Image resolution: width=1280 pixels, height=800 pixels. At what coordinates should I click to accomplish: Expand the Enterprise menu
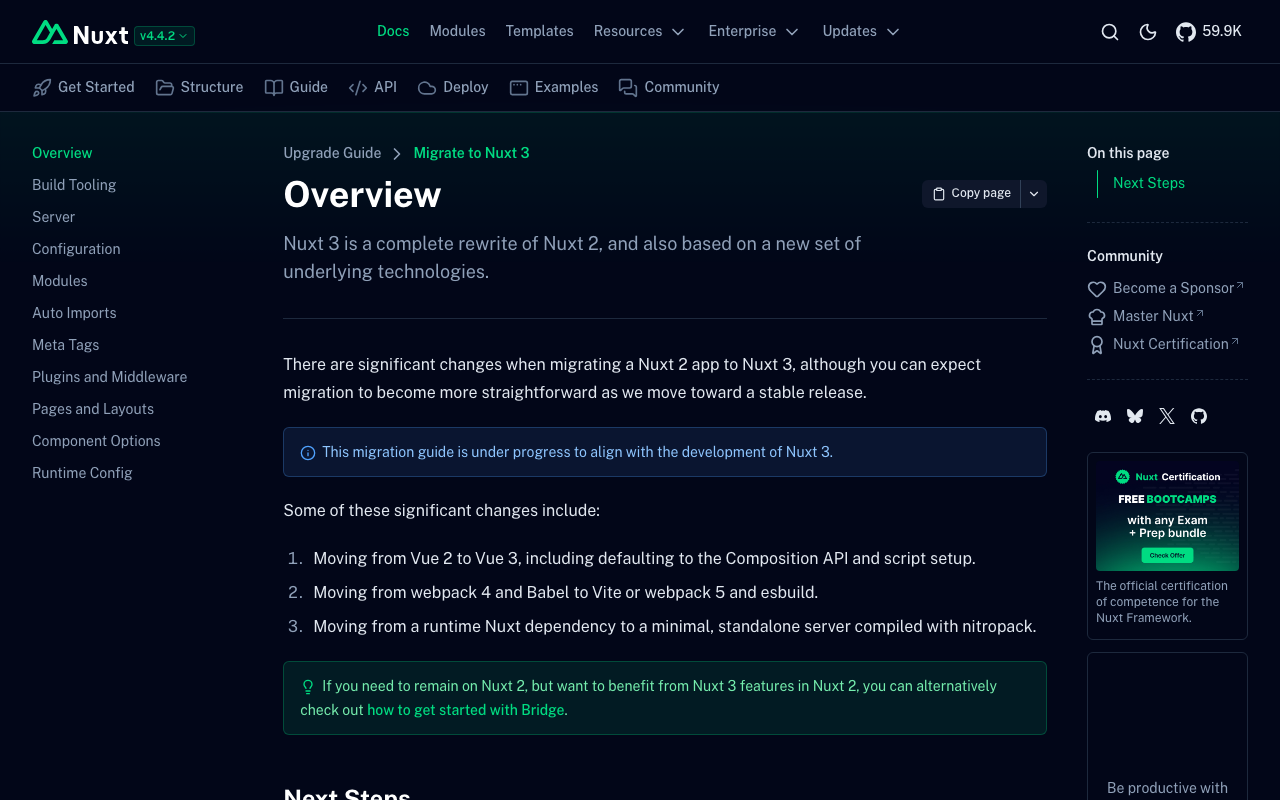pos(753,31)
